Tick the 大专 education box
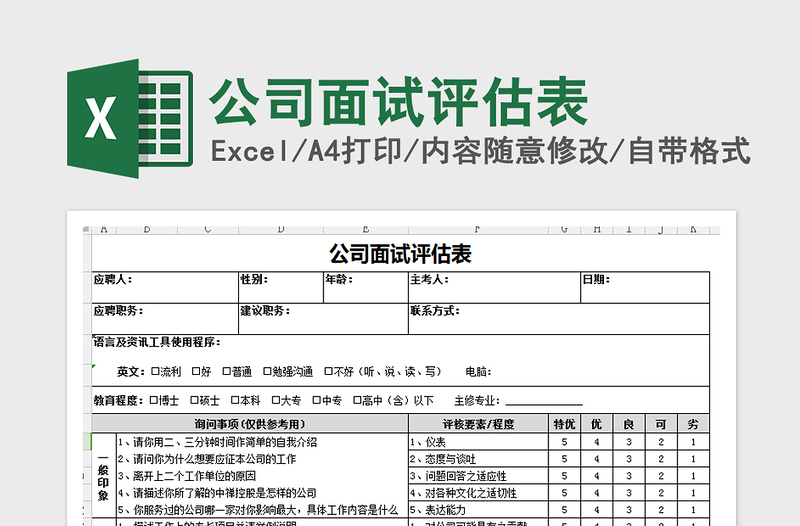Viewport: 800px width, 526px height. point(276,400)
